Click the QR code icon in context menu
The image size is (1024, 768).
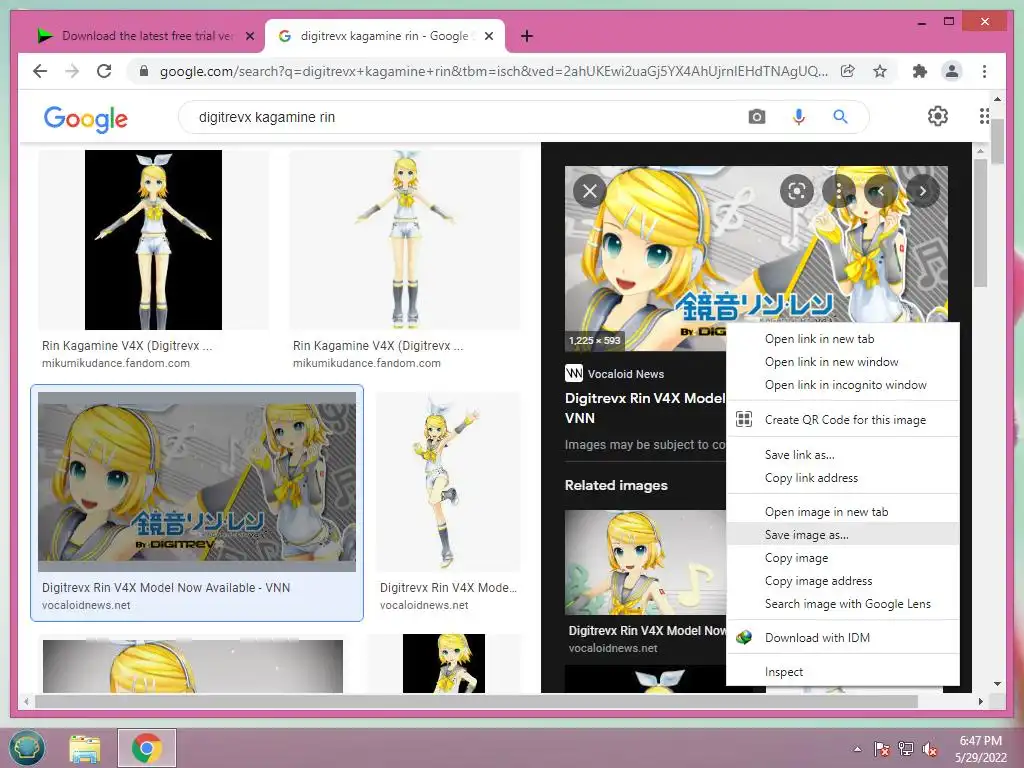tap(744, 419)
